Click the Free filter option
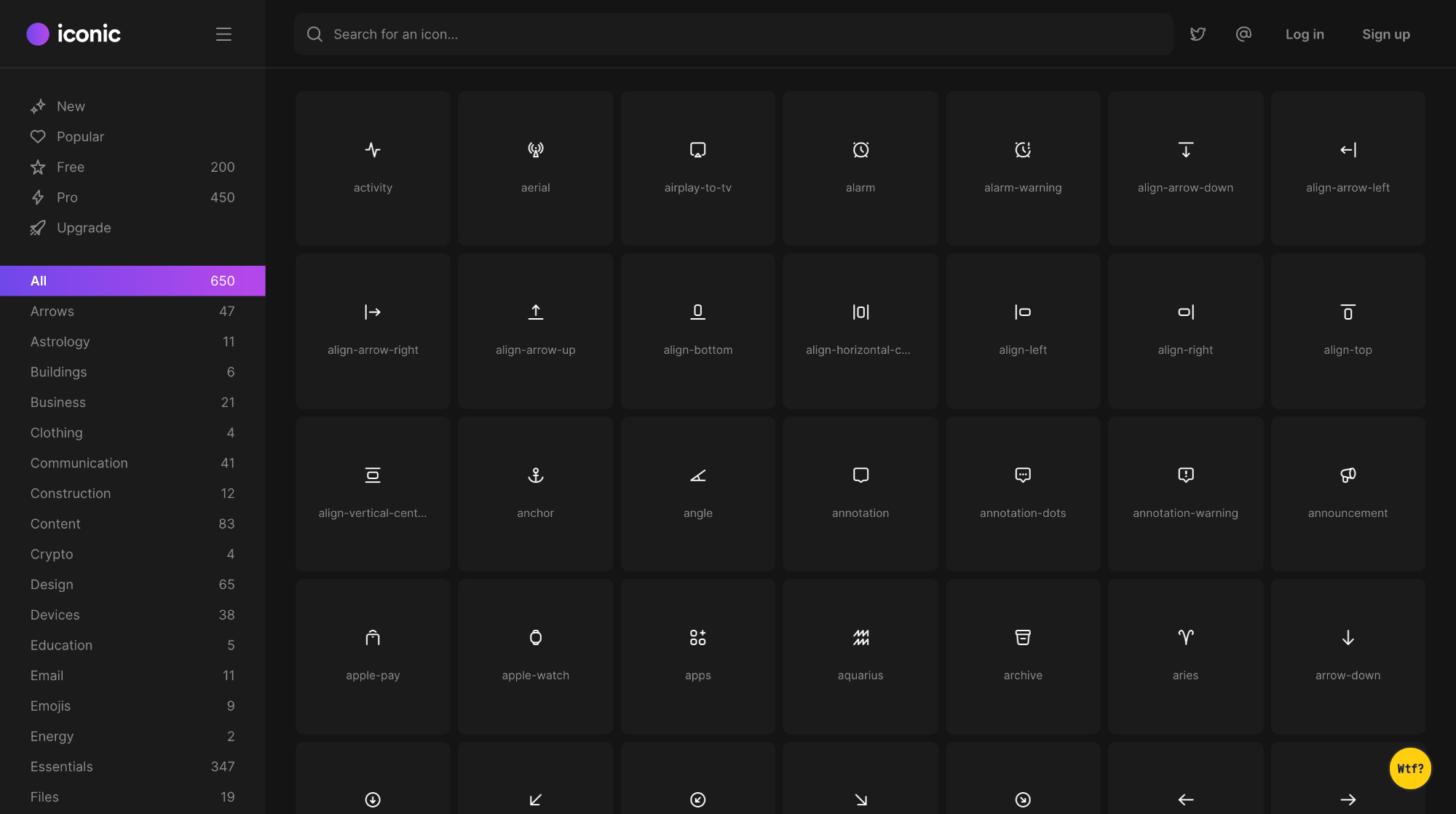This screenshot has height=814, width=1456. [x=70, y=167]
